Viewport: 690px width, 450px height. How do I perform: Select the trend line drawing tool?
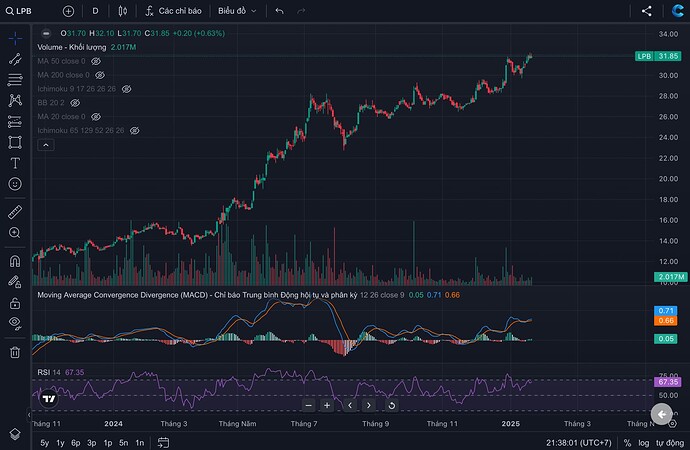coord(15,59)
